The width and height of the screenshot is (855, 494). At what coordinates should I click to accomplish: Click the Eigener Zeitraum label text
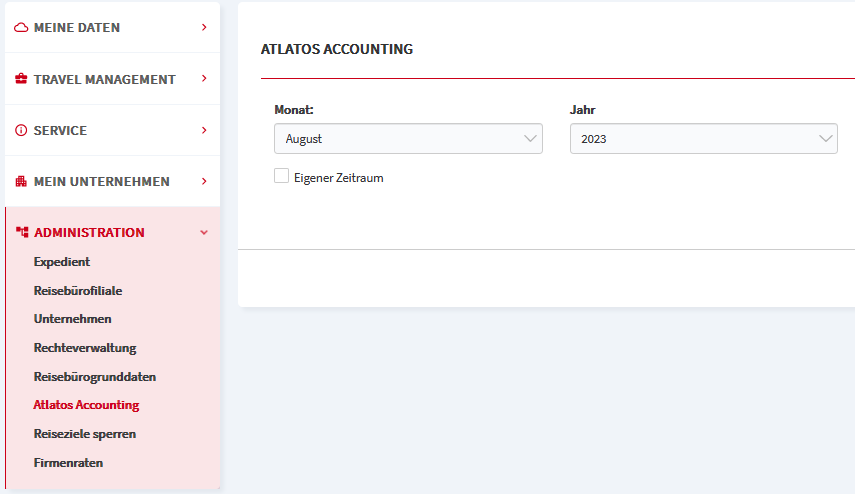339,178
